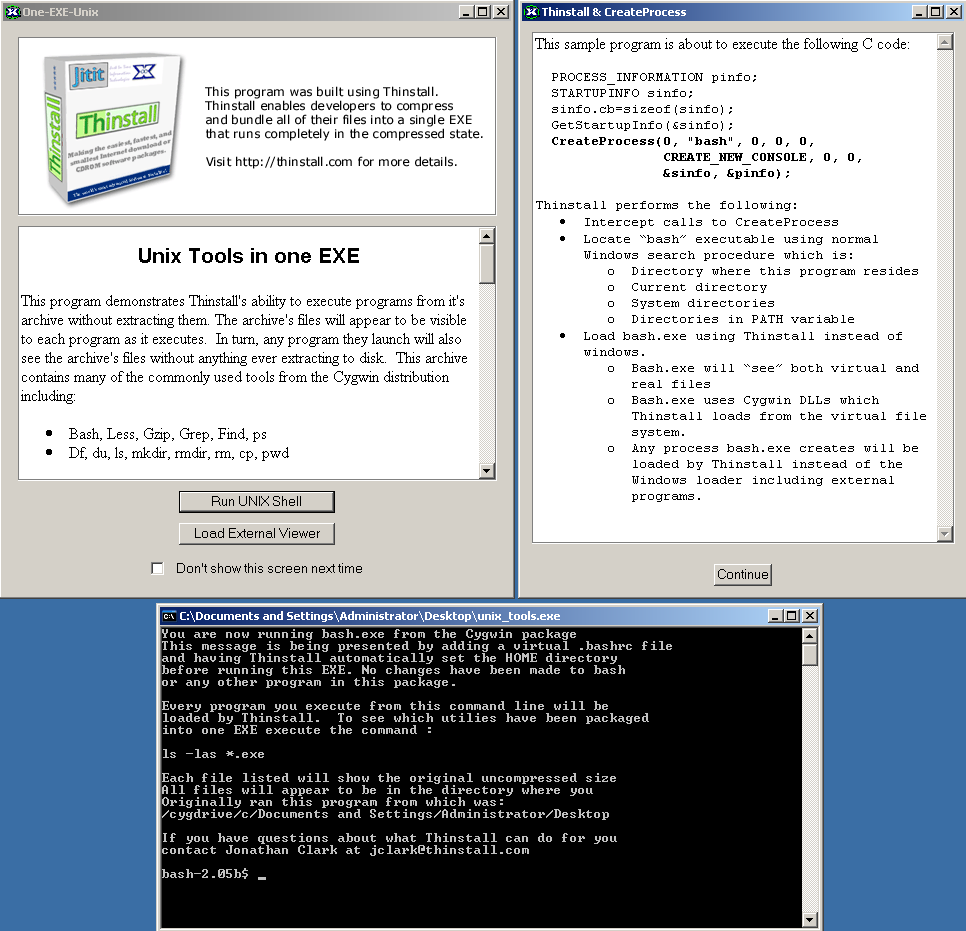Click the Thinstall & CreateProcess title bar icon
Screen dimensions: 966x931
point(530,12)
